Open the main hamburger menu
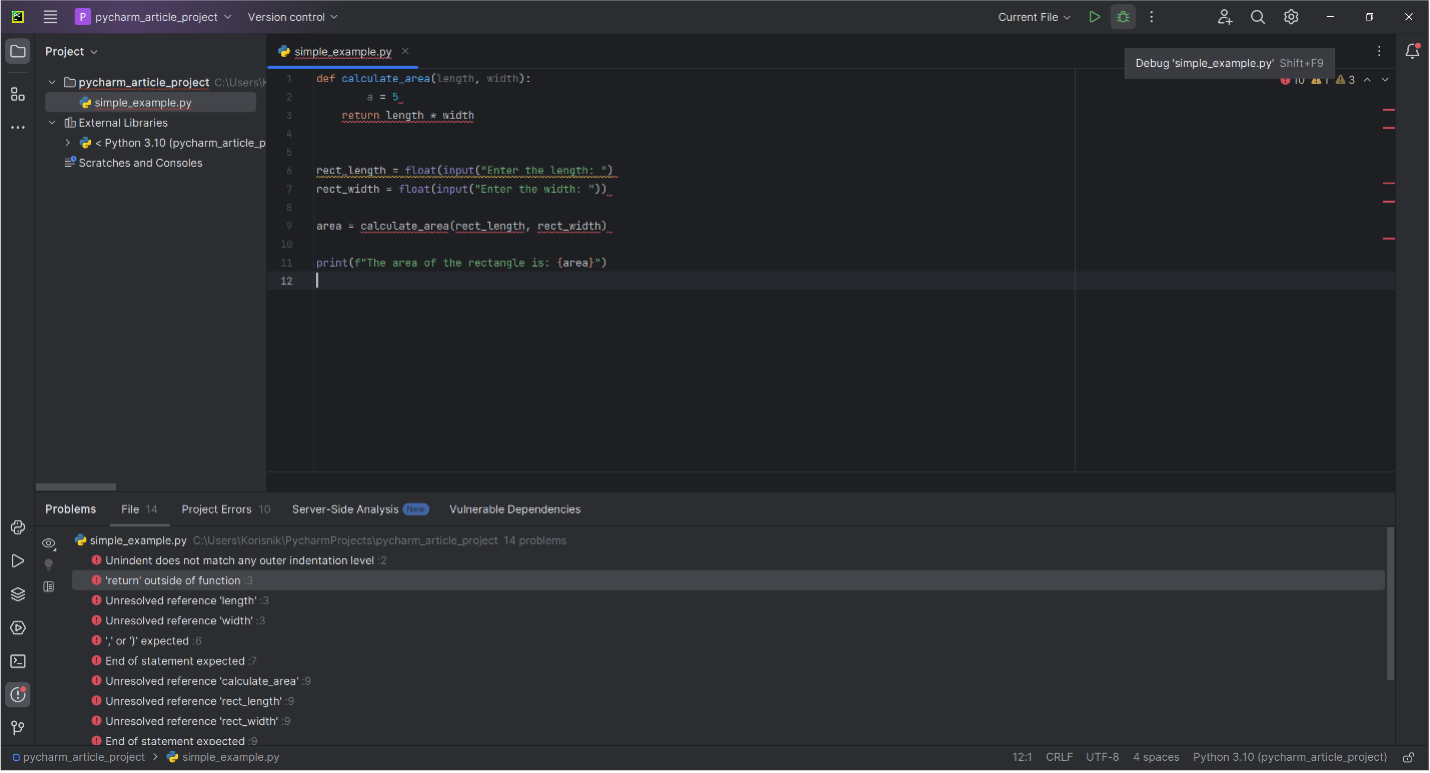The height and width of the screenshot is (773, 1430). (51, 17)
